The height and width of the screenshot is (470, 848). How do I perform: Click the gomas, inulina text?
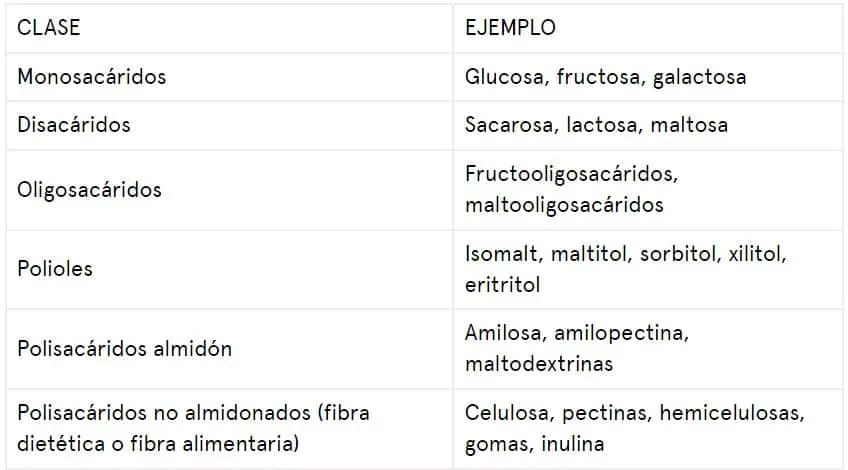[534, 445]
